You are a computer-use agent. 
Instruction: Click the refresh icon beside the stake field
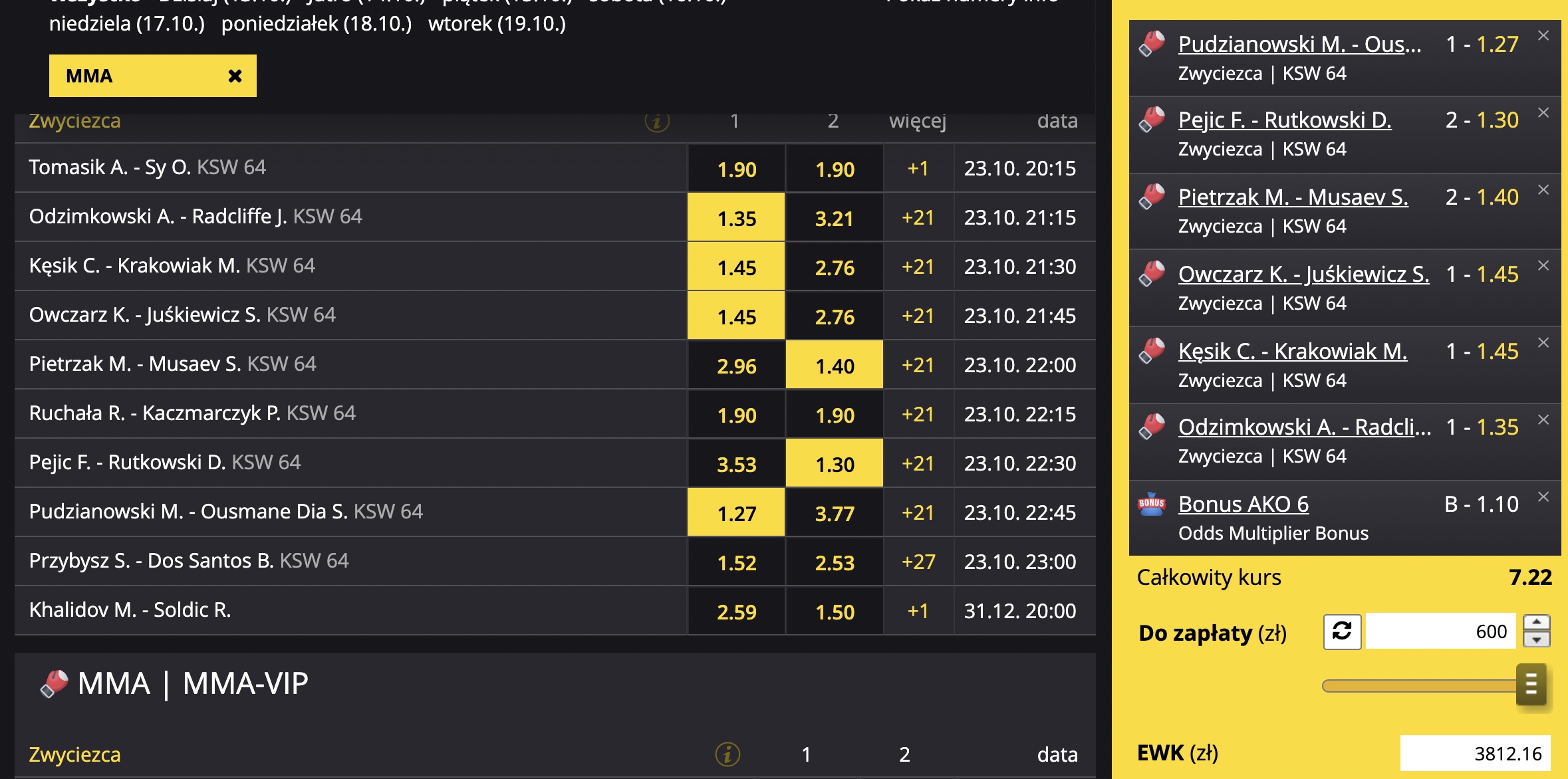pyautogui.click(x=1342, y=631)
